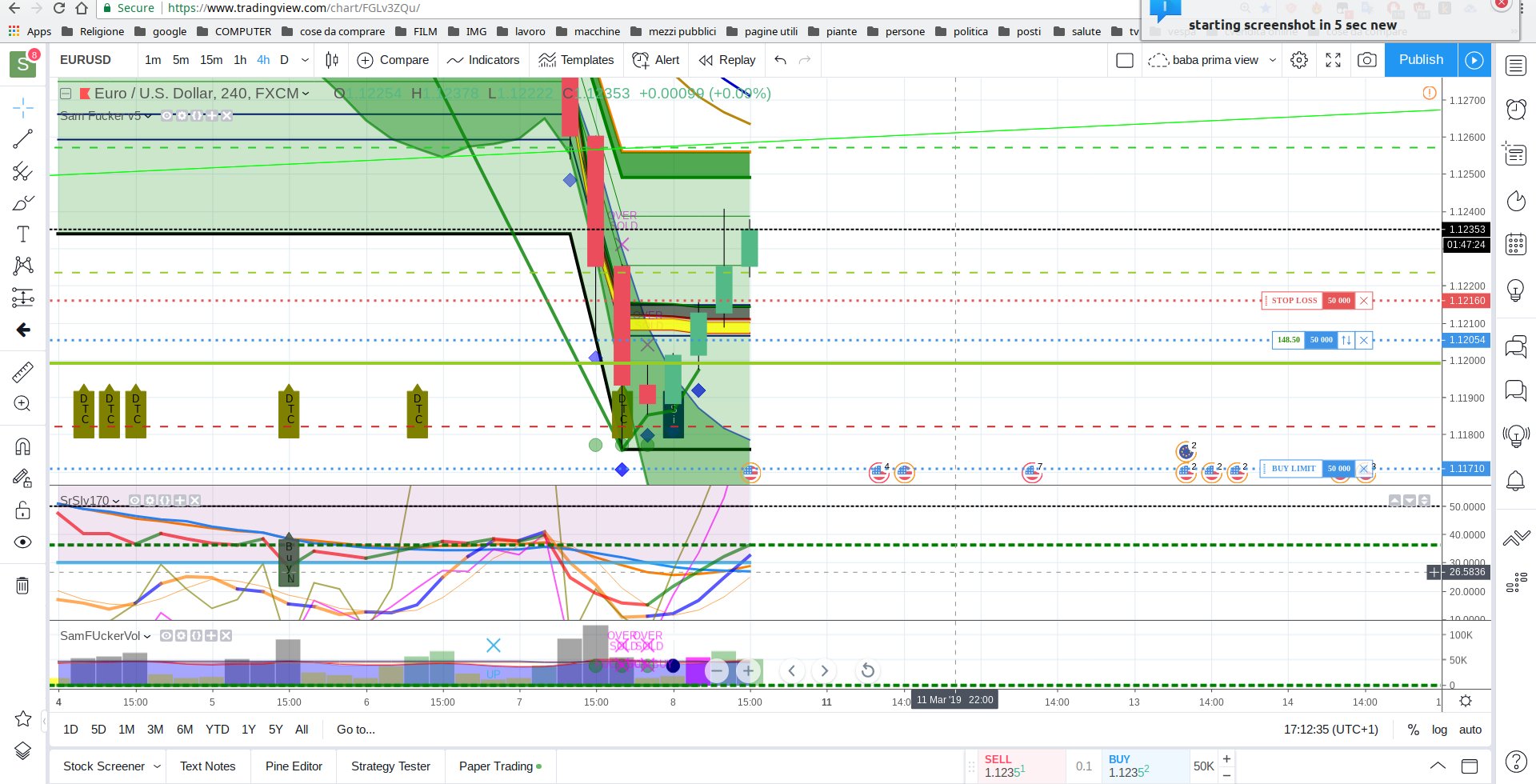
Task: Activate the Zoom In tool
Action: [x=23, y=404]
